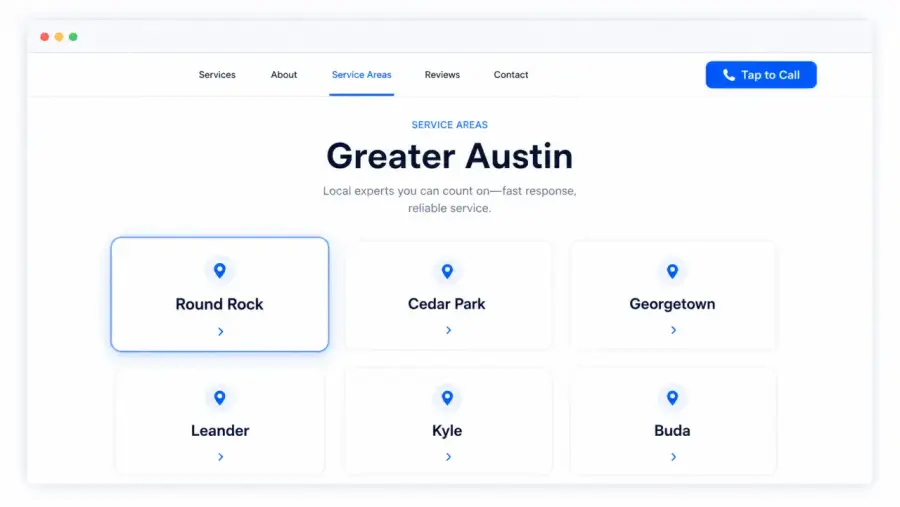Open Kyle via its chevron arrow
The height and width of the screenshot is (507, 900).
coord(448,457)
